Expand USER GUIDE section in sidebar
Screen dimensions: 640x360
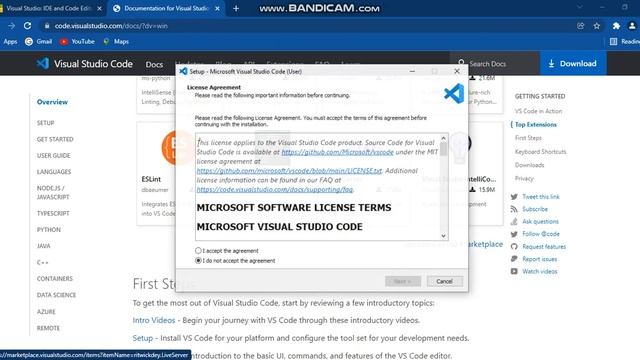[x=53, y=156]
